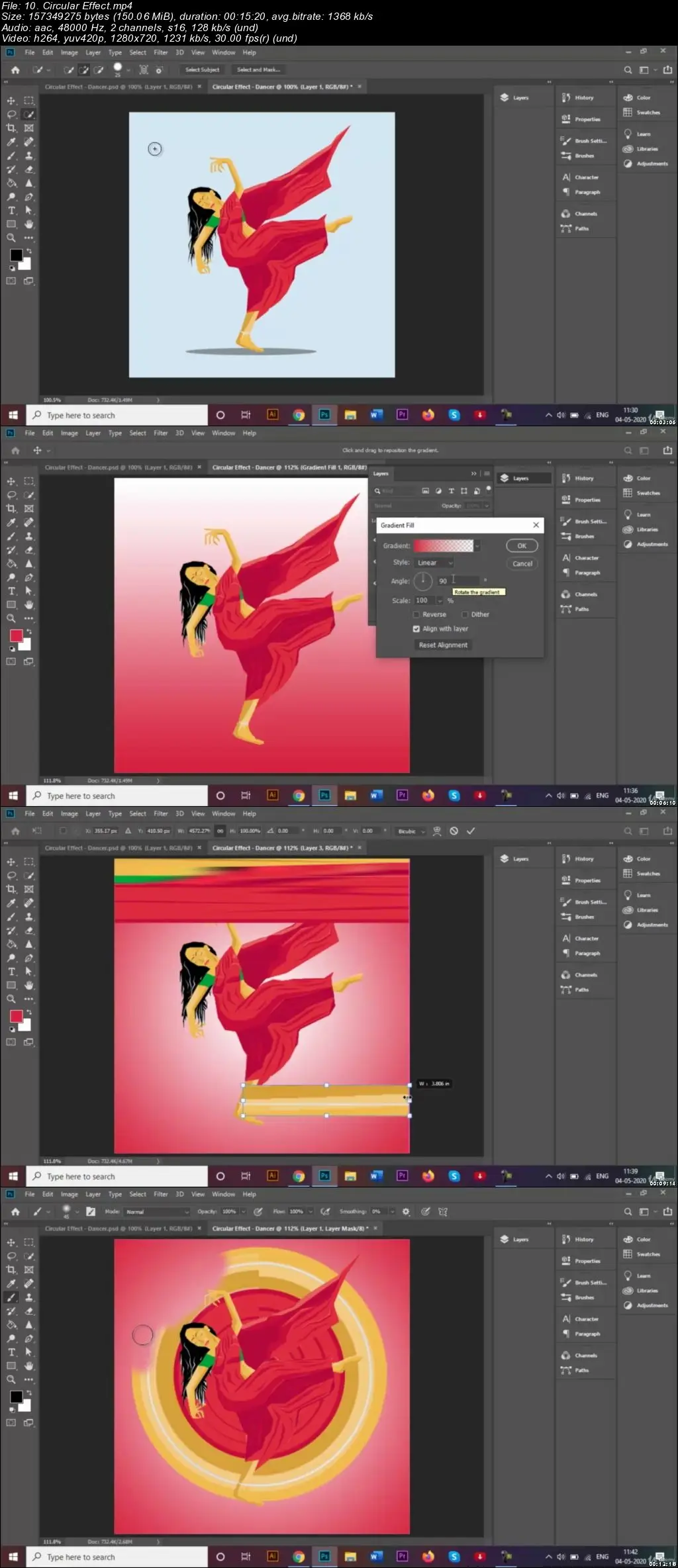Screen dimensions: 678x1568
Task: Toggle the Brush Settings panel button in brush bar
Action: tap(91, 1211)
